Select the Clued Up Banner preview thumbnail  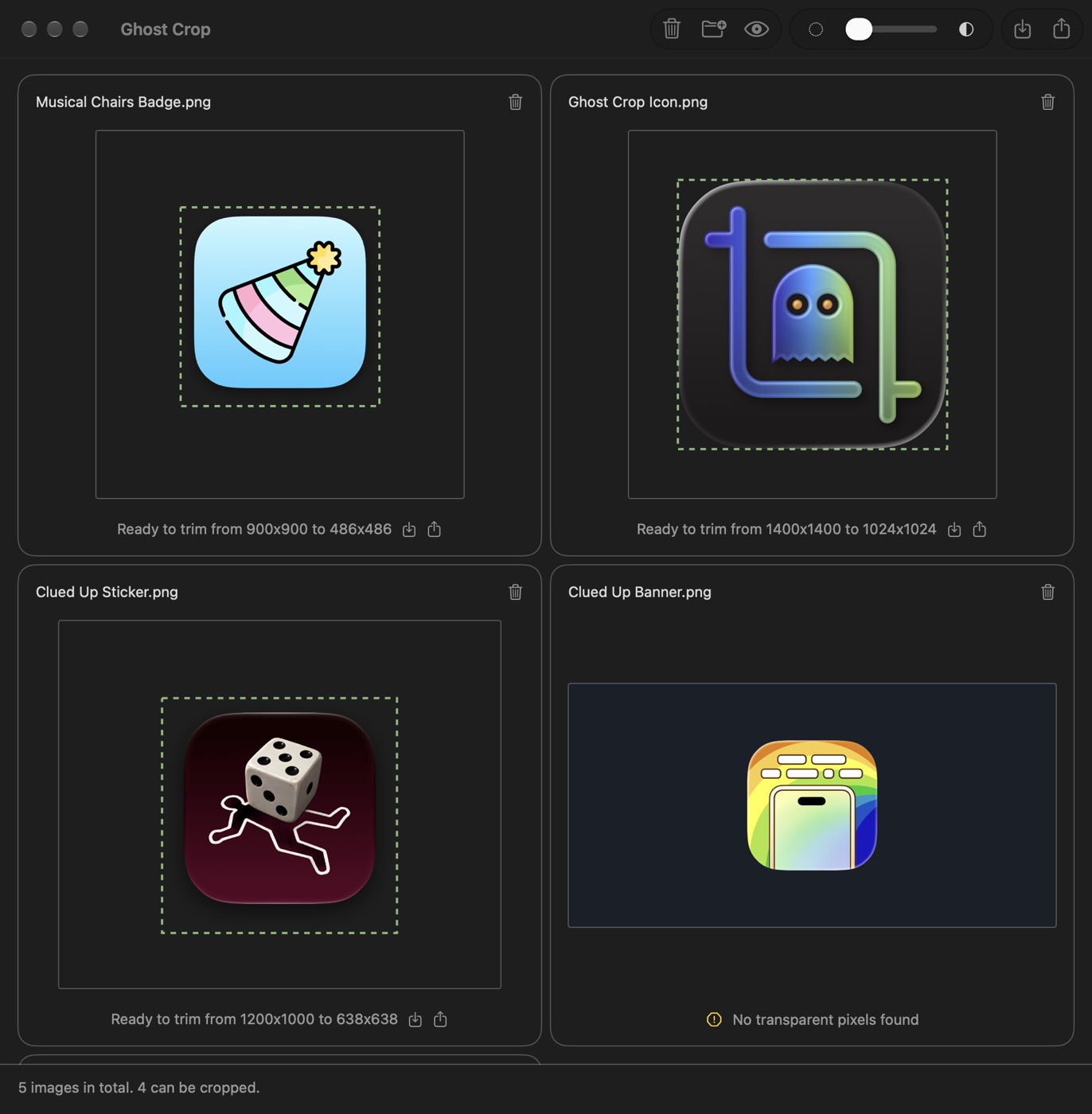(x=812, y=805)
